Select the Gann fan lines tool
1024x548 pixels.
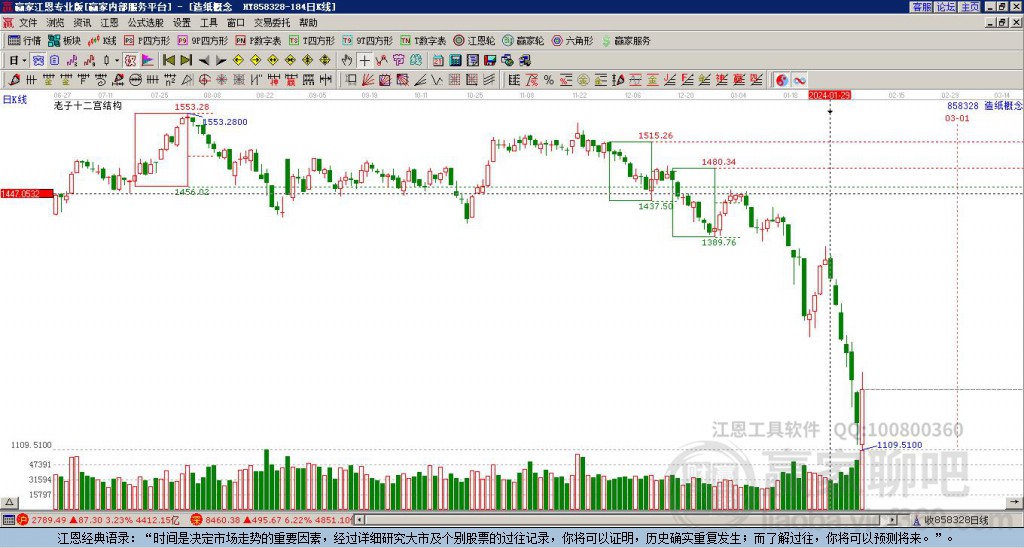(368, 80)
